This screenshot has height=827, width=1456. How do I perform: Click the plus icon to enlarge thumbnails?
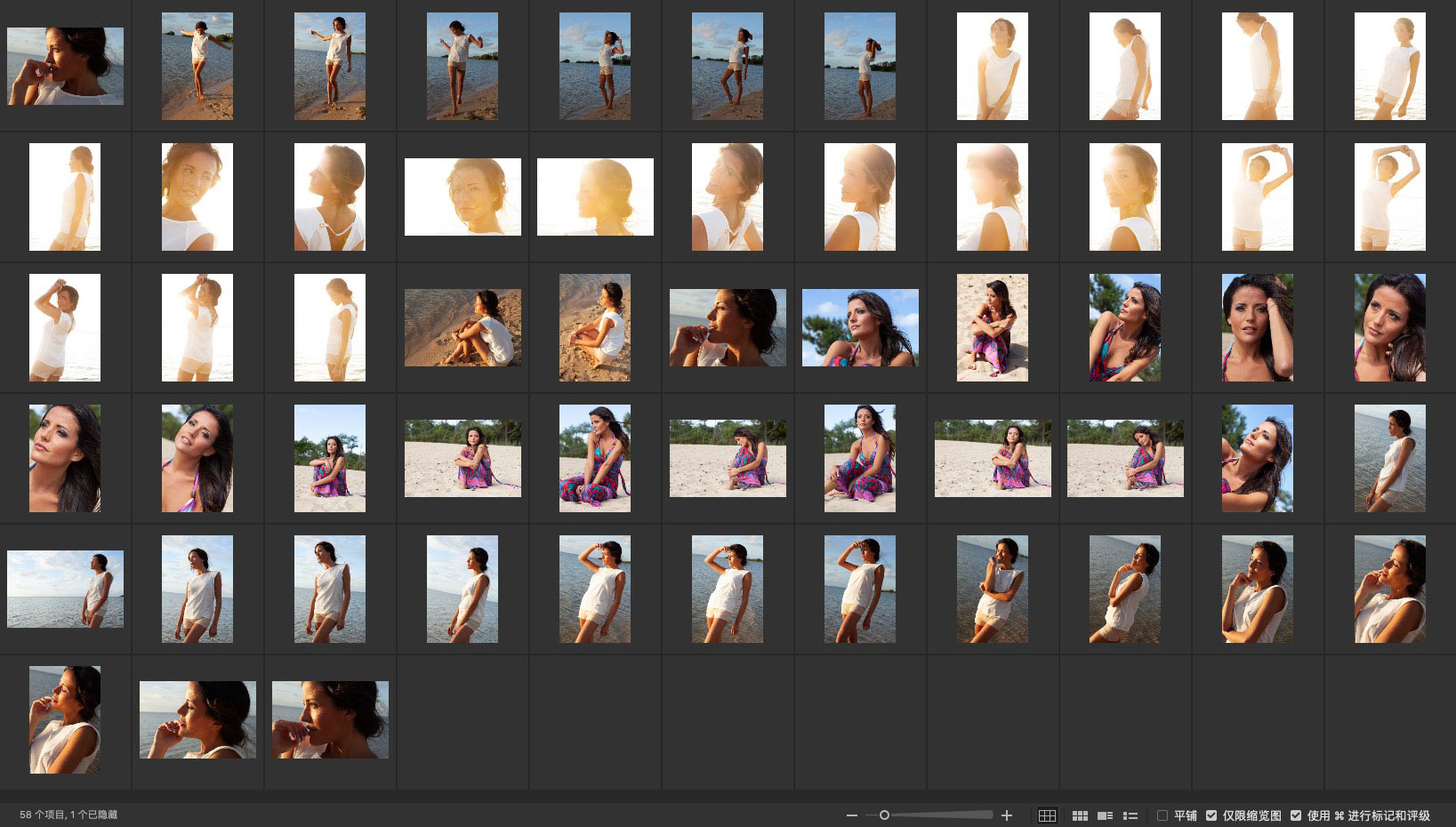pyautogui.click(x=1007, y=815)
